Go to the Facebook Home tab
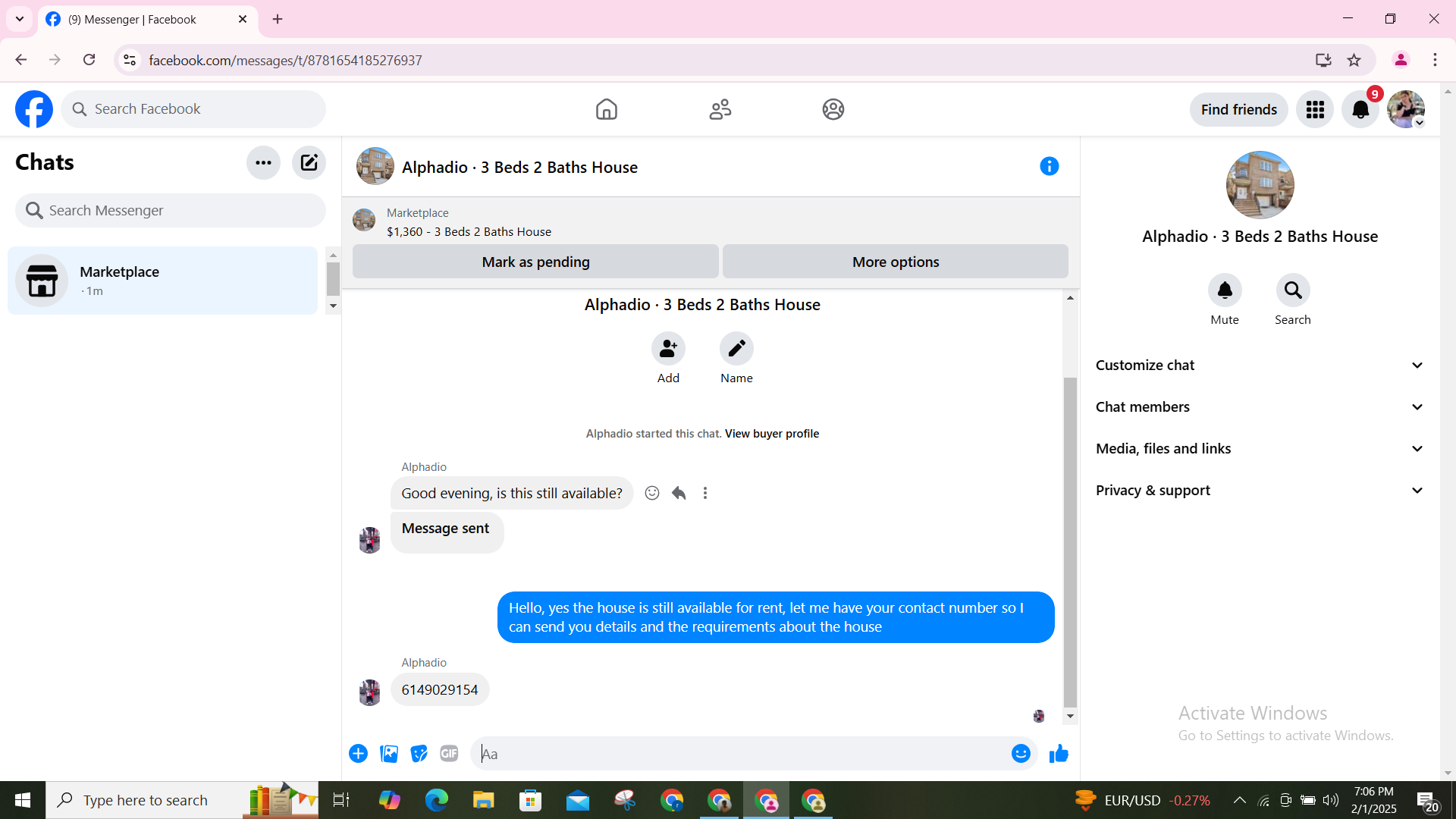The height and width of the screenshot is (819, 1456). point(606,109)
